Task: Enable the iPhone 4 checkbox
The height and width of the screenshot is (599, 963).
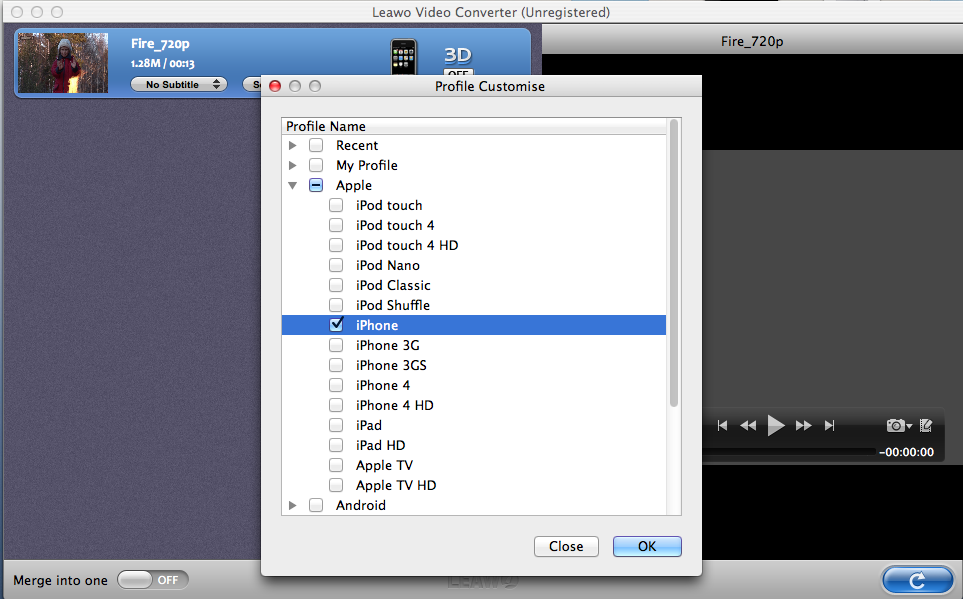Action: tap(336, 385)
